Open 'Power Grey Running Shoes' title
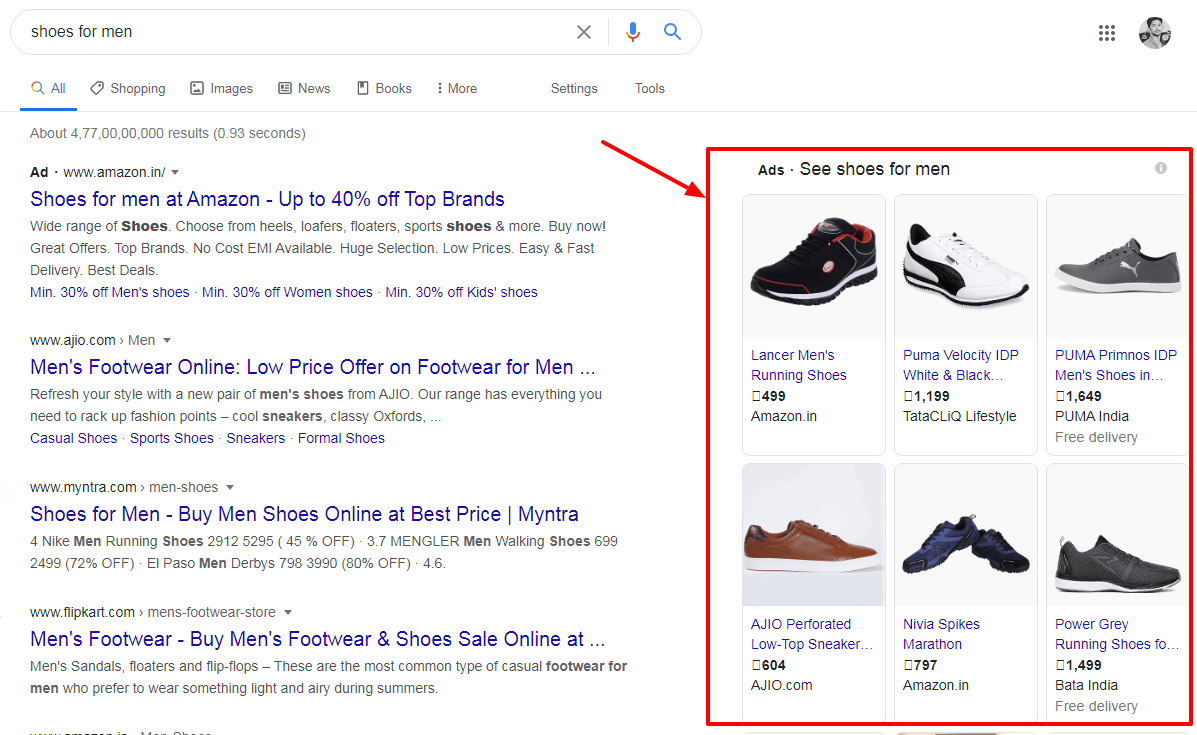This screenshot has width=1197, height=735. pos(1116,634)
